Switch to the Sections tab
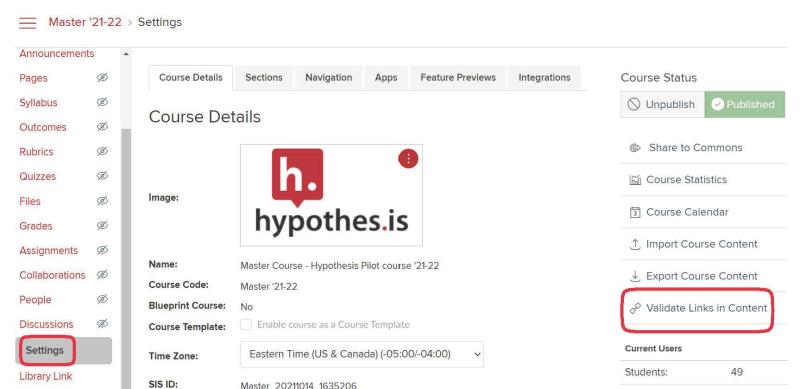 pos(264,78)
